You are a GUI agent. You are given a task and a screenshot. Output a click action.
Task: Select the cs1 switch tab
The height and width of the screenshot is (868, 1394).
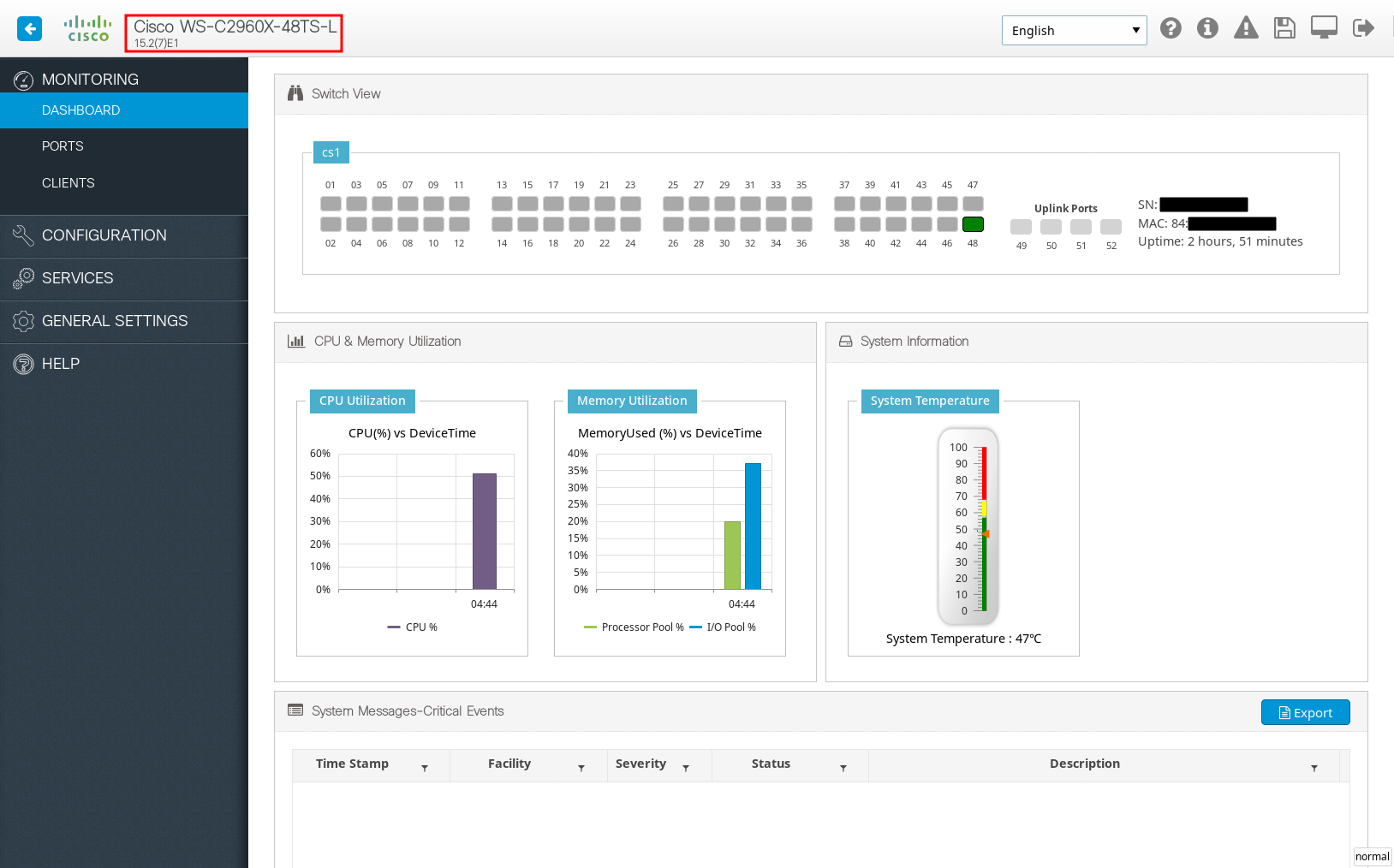coord(331,152)
